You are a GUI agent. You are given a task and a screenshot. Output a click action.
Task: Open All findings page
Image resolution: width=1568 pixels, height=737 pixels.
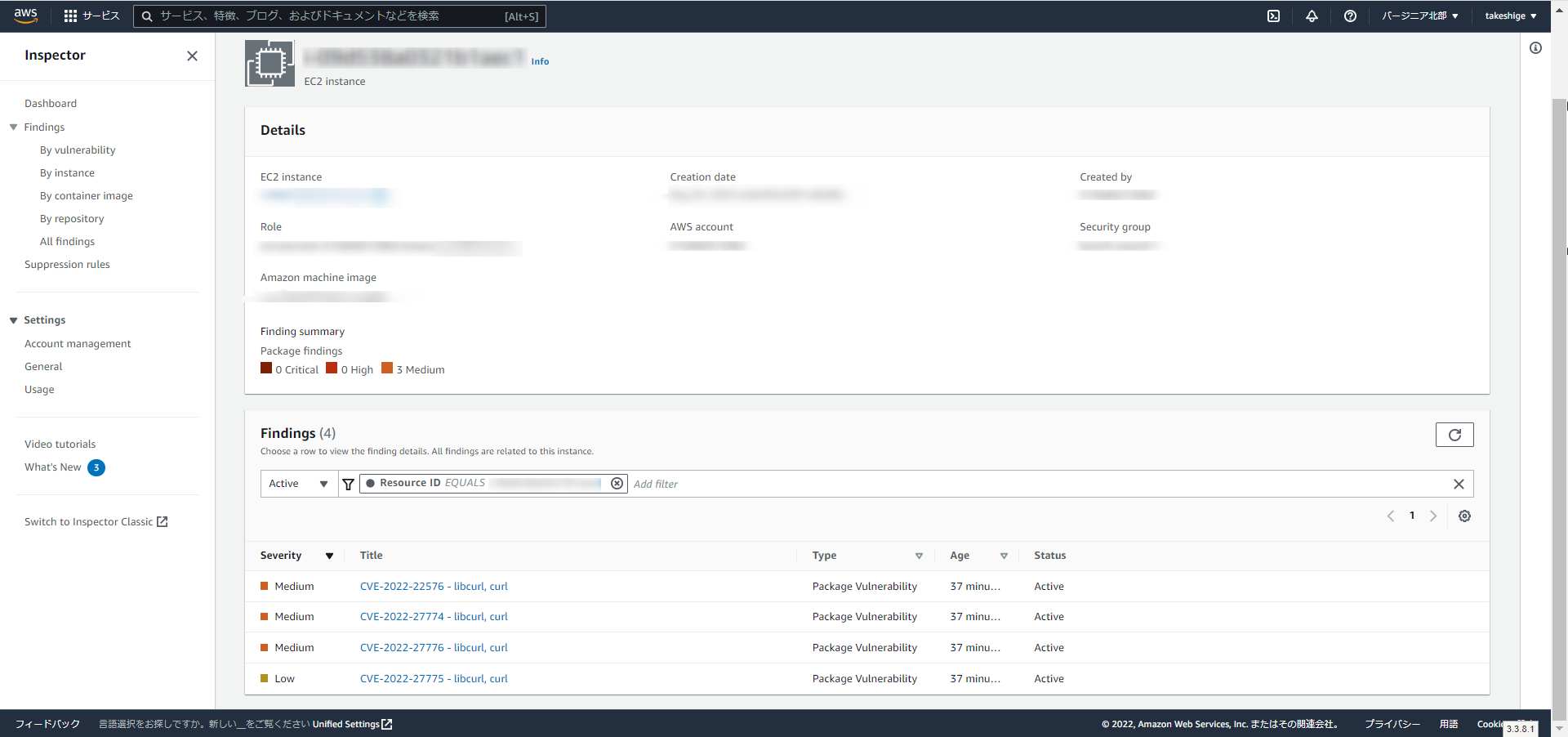coord(67,242)
